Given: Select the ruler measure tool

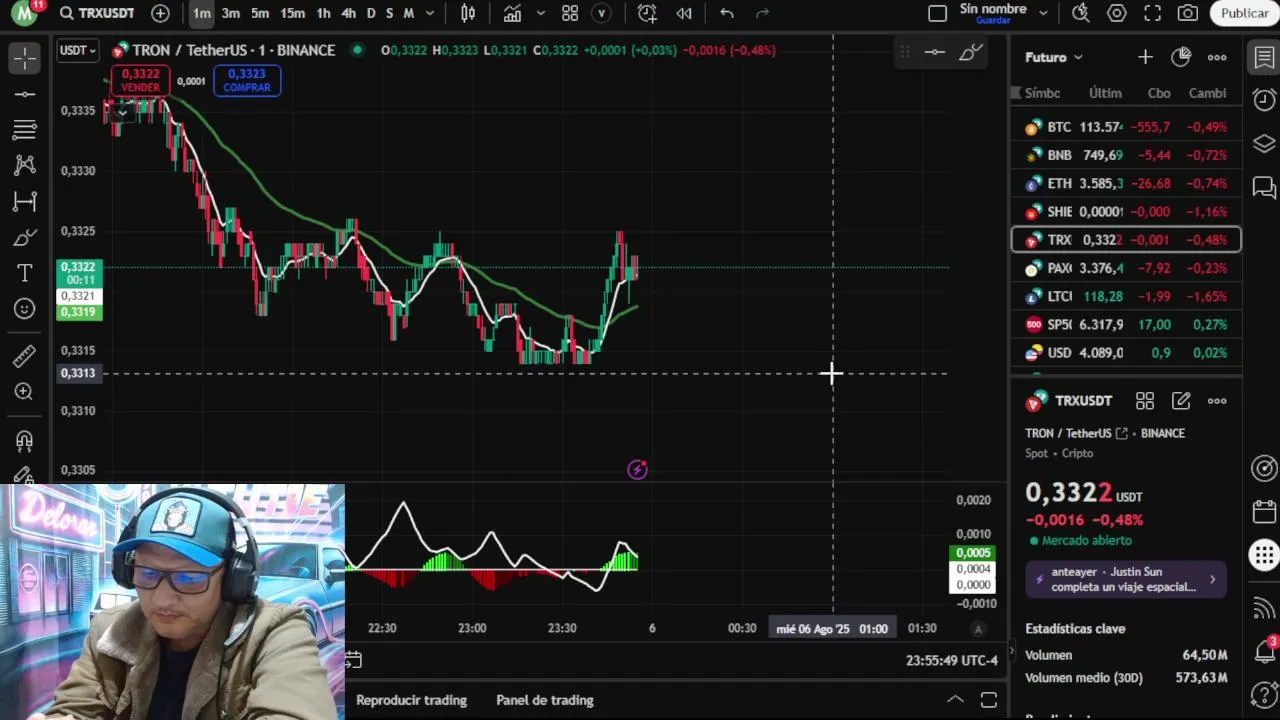Looking at the screenshot, I should pos(25,356).
